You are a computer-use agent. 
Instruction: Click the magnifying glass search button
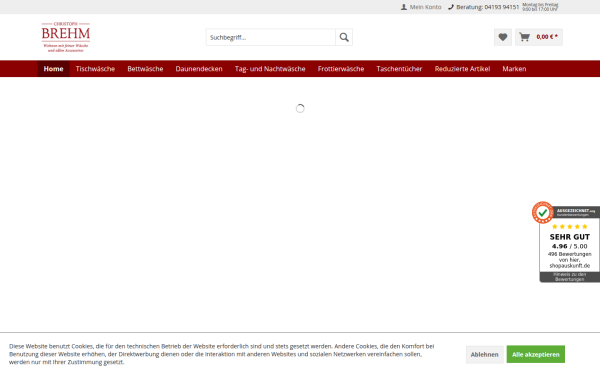(x=344, y=37)
